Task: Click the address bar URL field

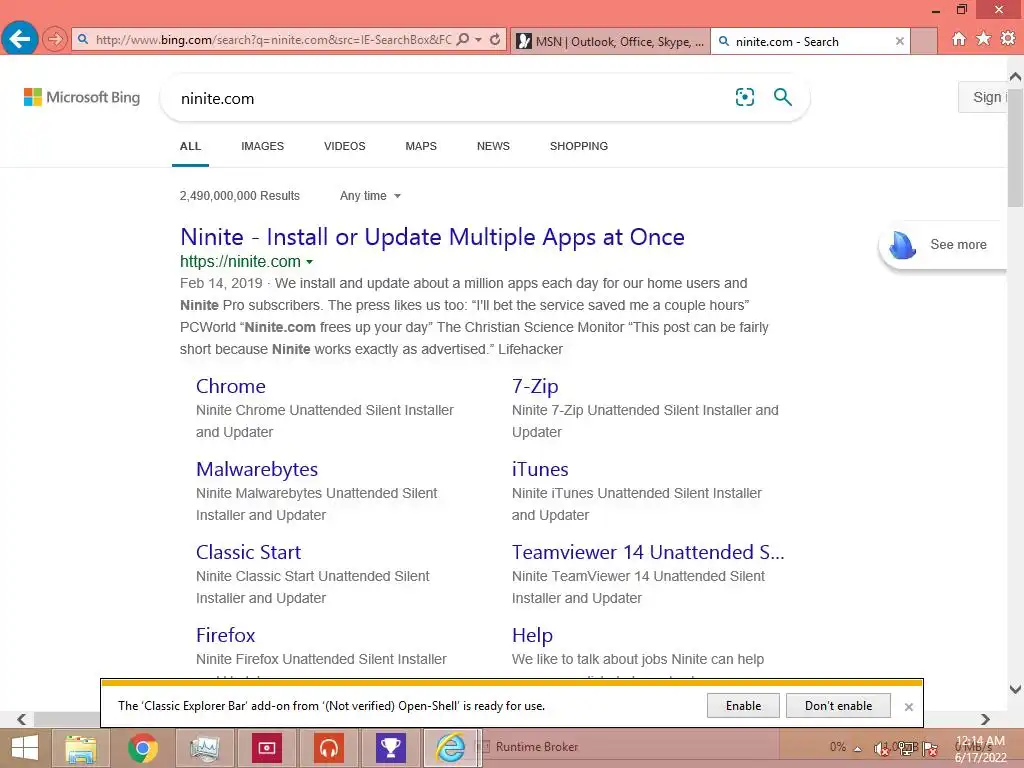Action: (x=273, y=40)
